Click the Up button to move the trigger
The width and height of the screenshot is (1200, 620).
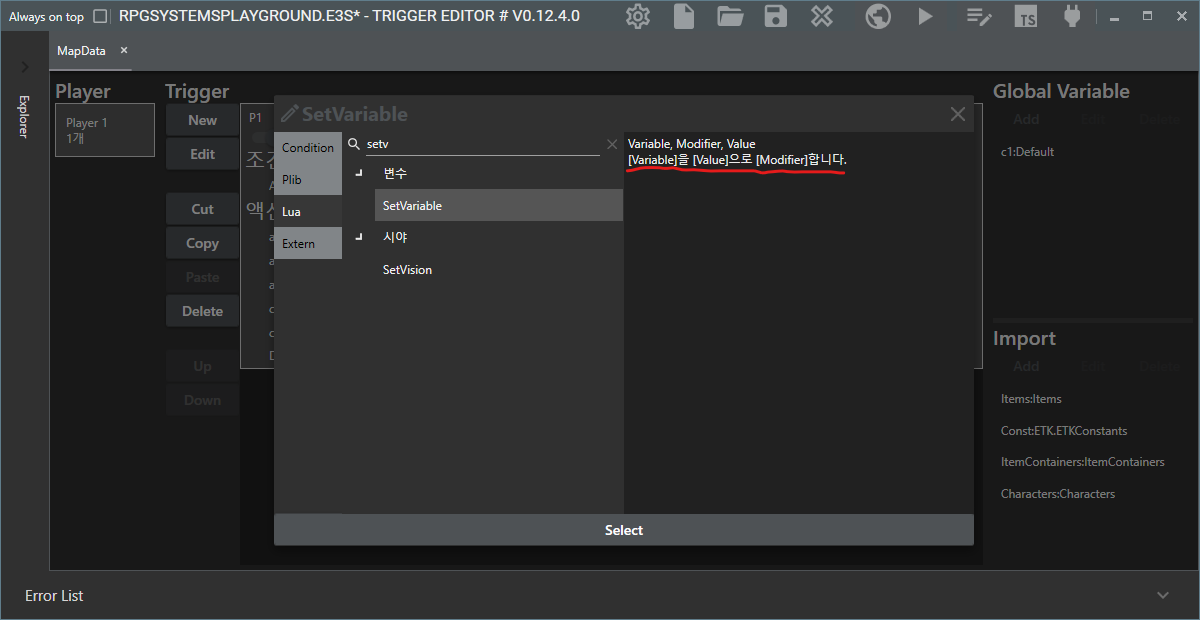(203, 366)
